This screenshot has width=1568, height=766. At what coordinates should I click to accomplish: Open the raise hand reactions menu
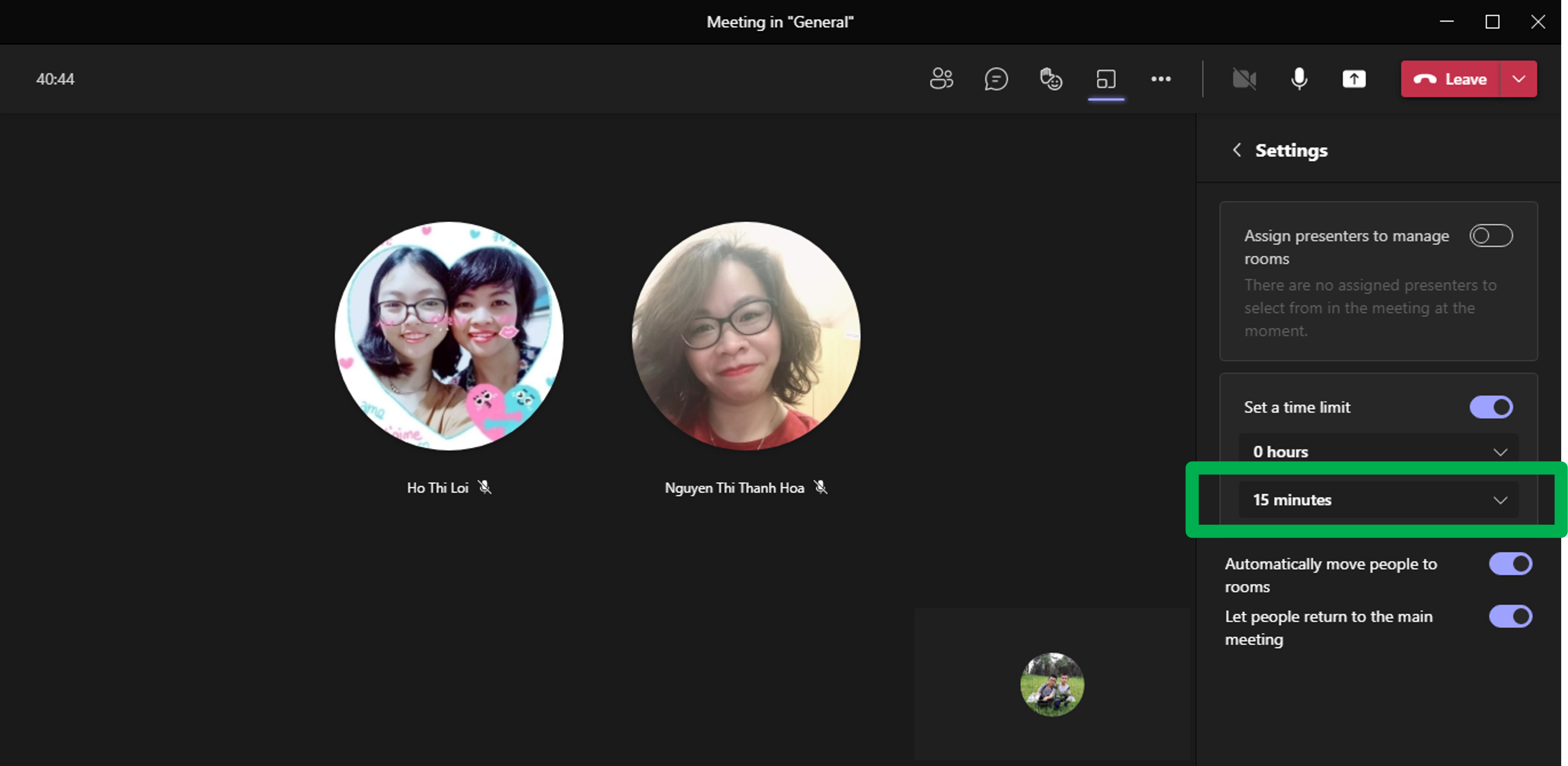click(1051, 79)
